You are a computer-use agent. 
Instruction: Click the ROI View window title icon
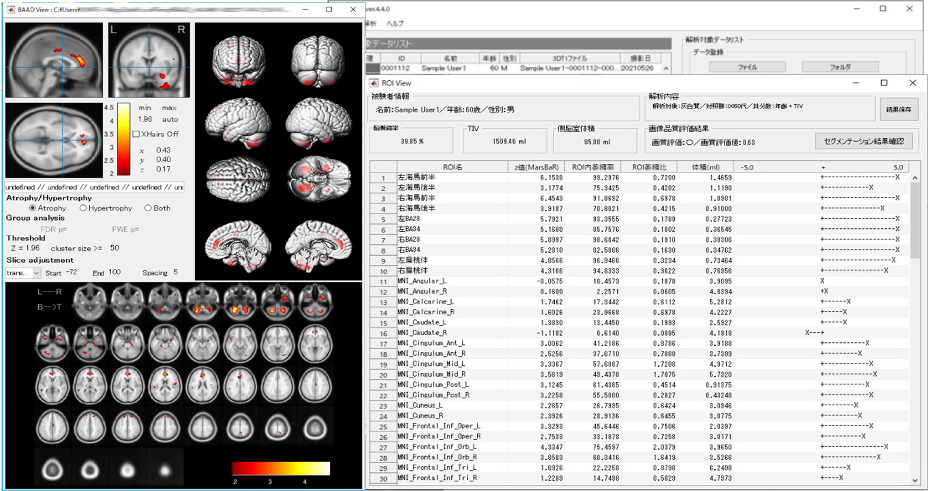pyautogui.click(x=375, y=83)
